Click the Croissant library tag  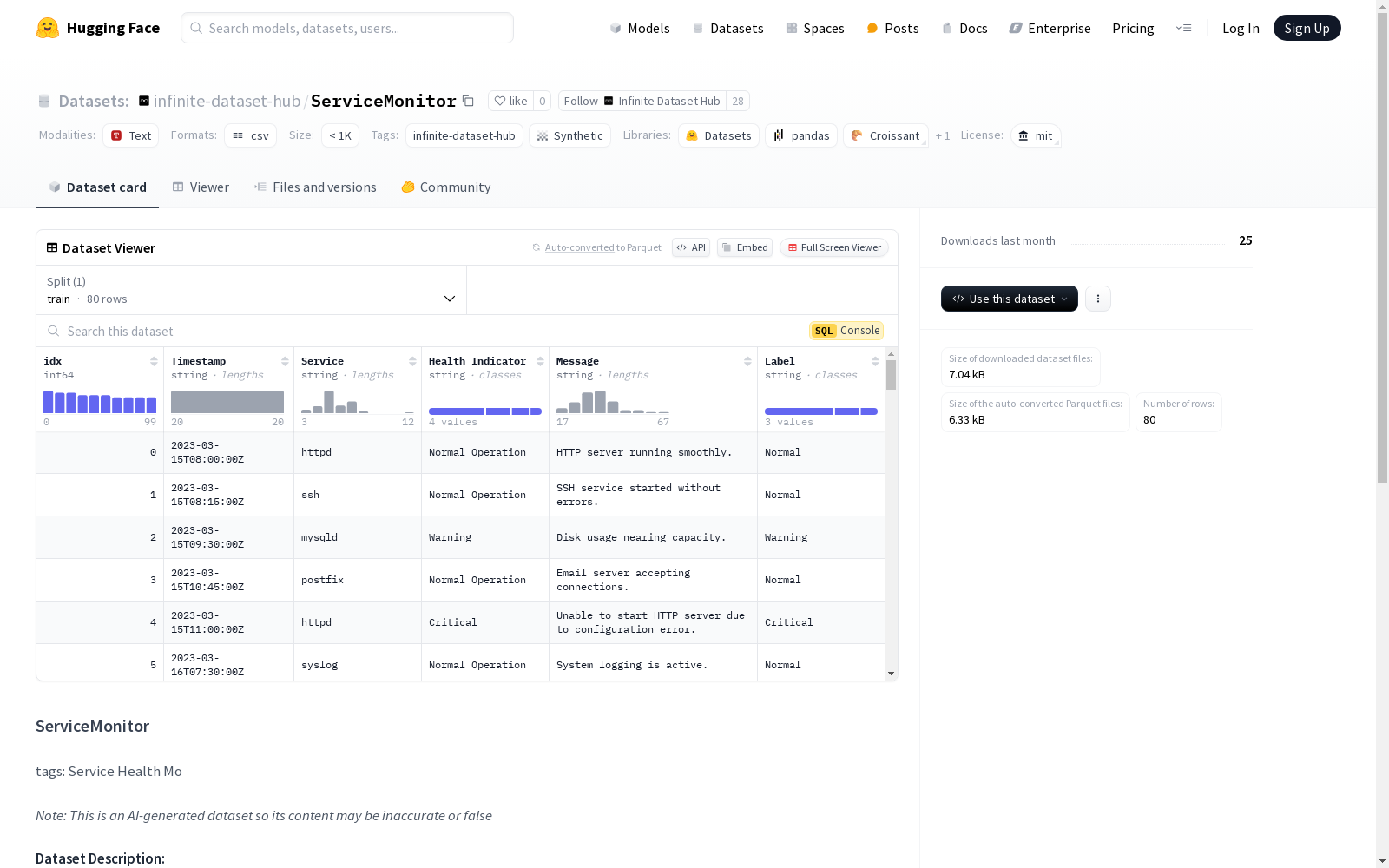885,135
